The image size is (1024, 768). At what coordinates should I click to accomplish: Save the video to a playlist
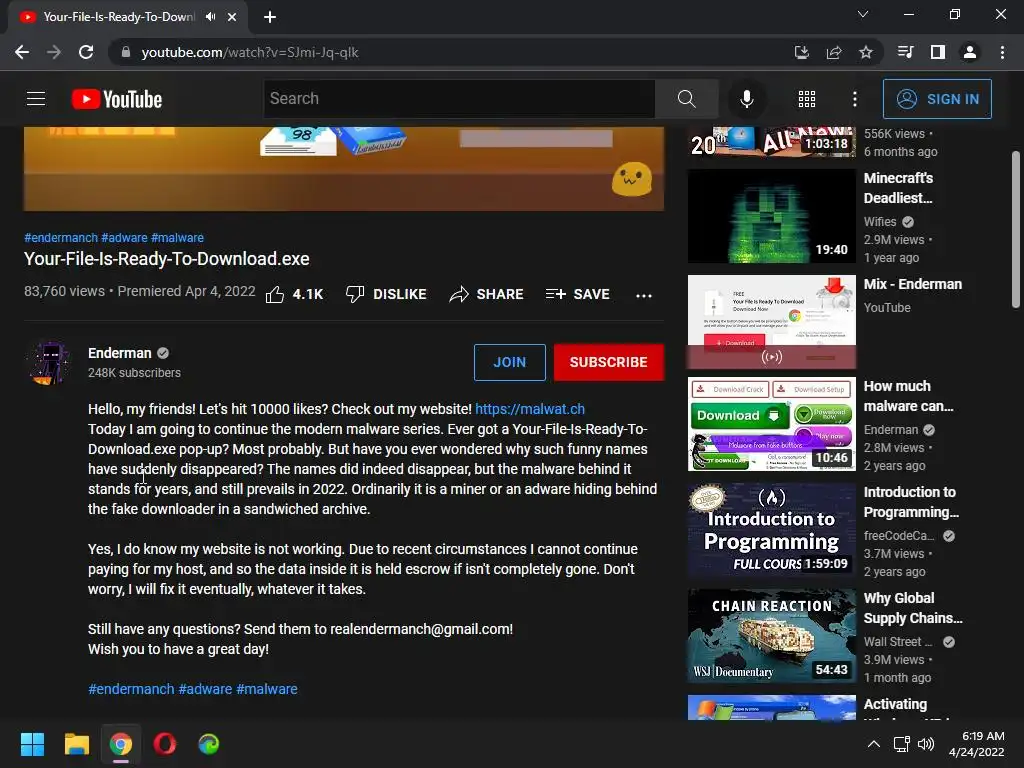[x=577, y=295]
